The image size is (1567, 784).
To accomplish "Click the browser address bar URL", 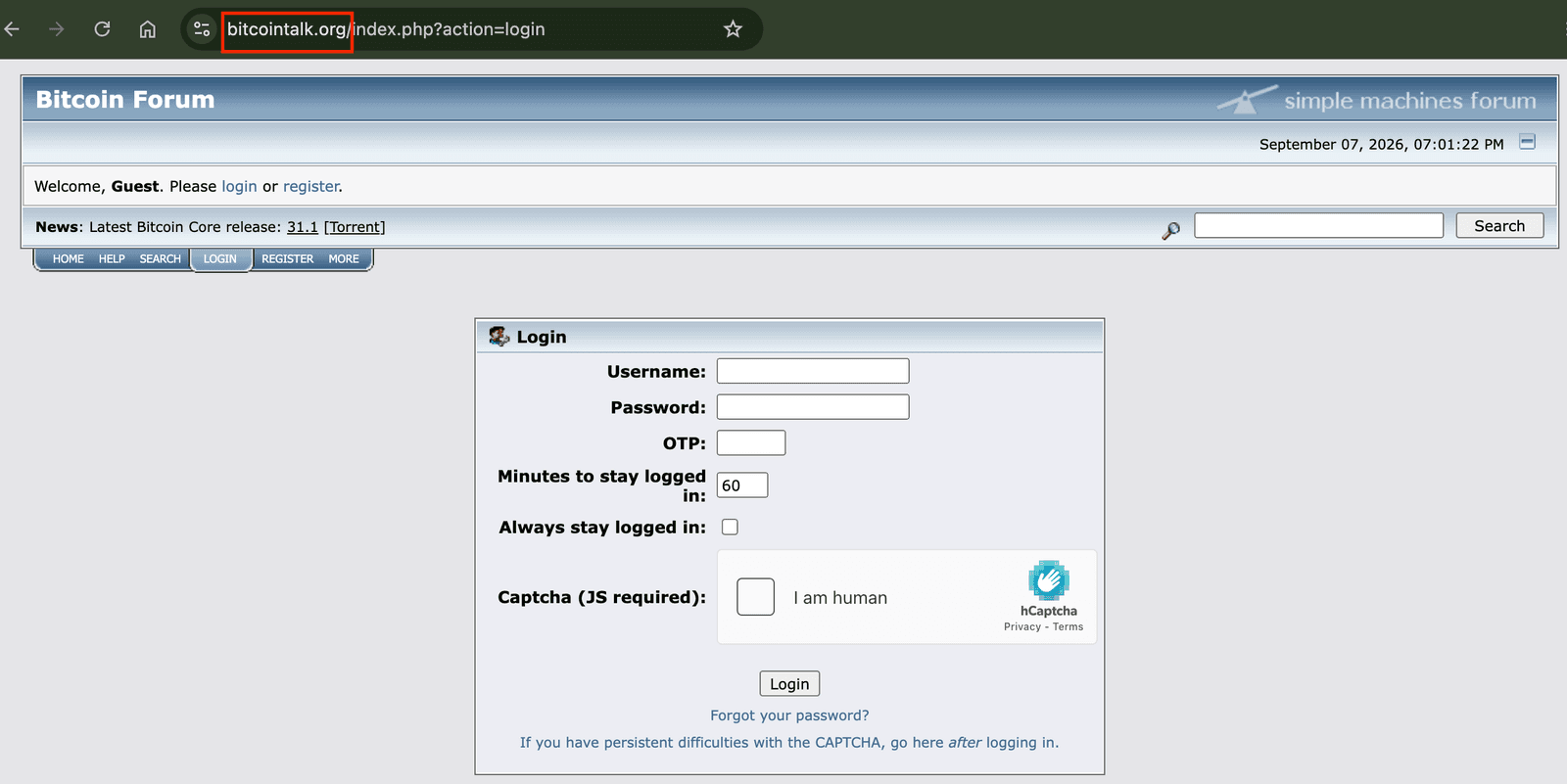I will 386,29.
